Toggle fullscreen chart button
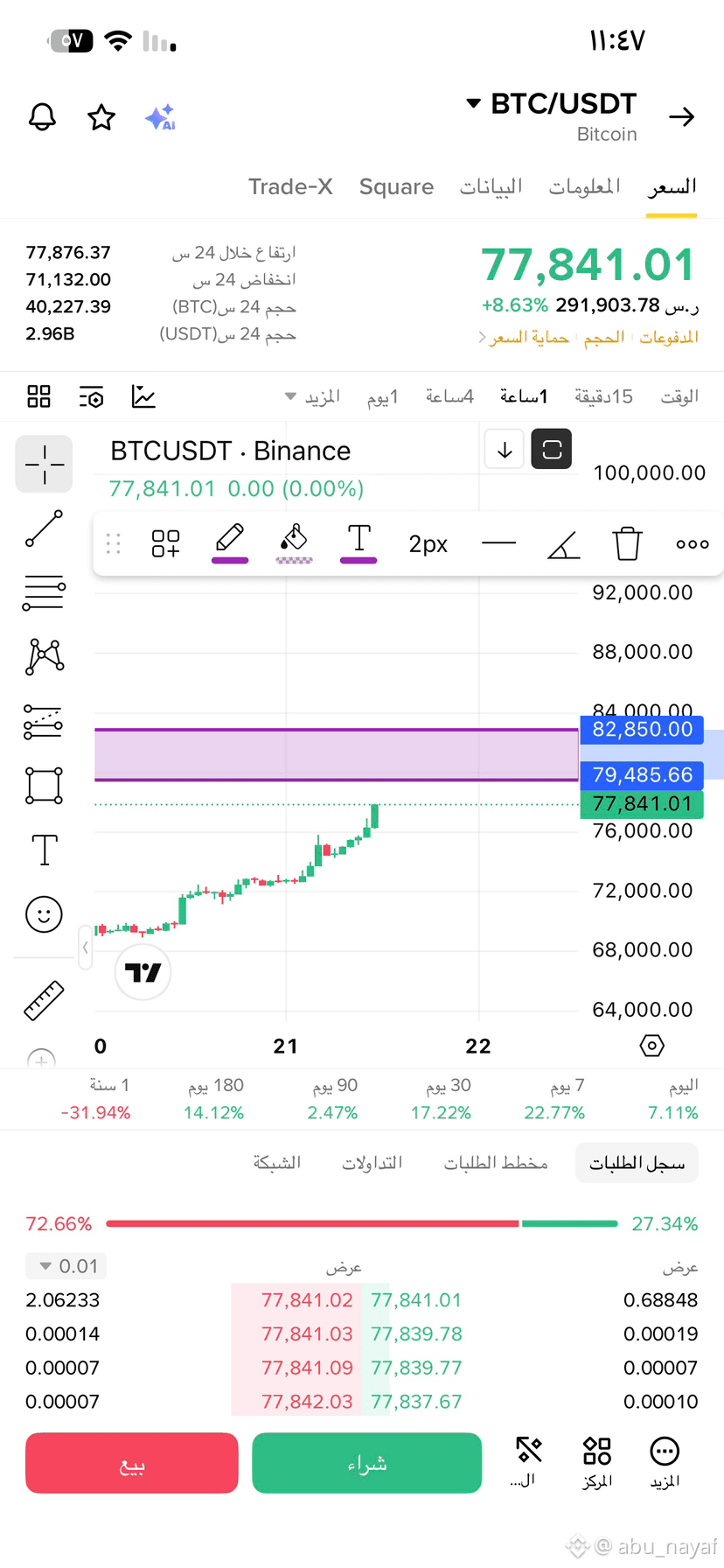The image size is (724, 1568). pos(552,450)
